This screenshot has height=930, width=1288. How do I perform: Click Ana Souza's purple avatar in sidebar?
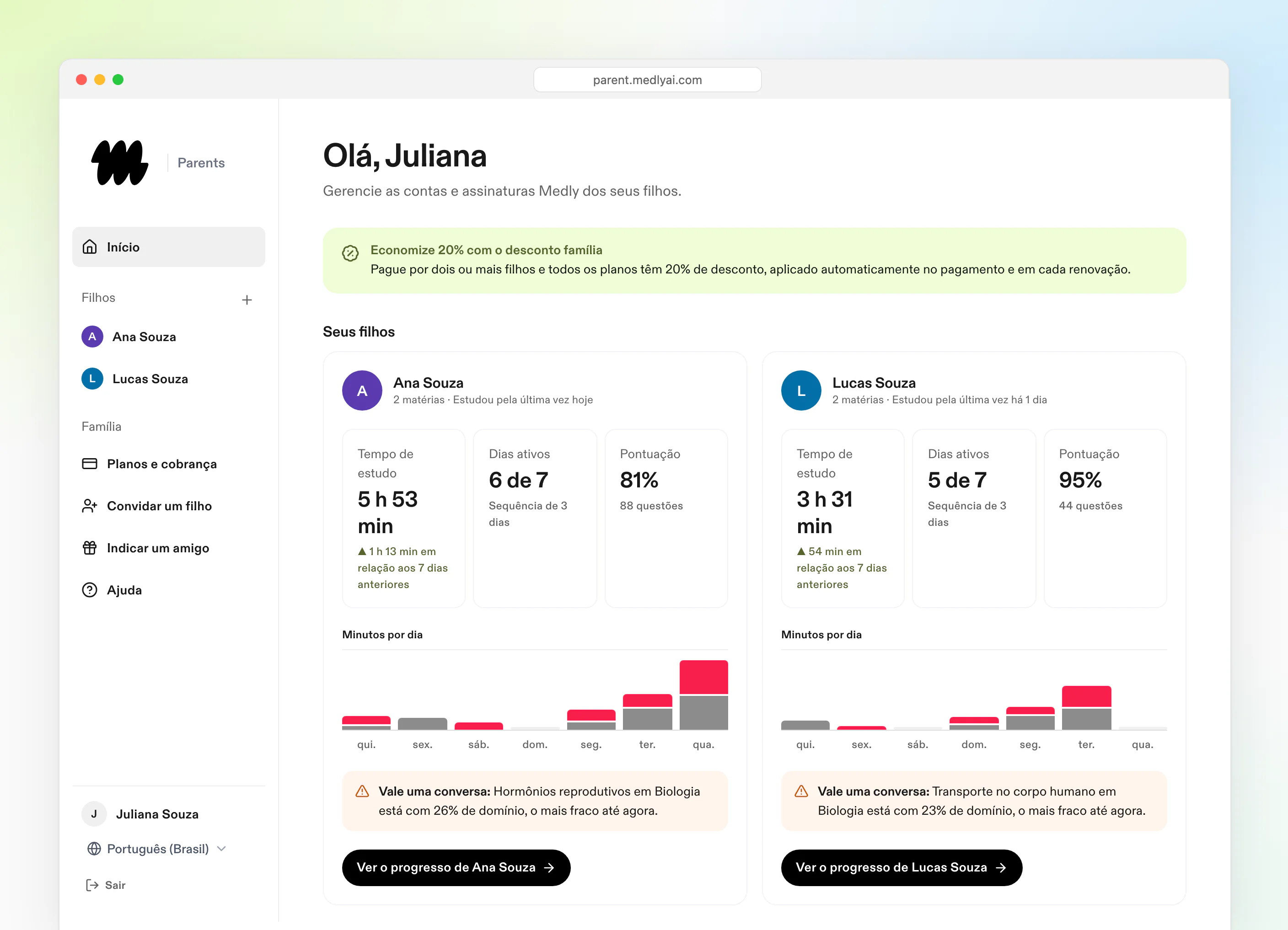tap(92, 337)
